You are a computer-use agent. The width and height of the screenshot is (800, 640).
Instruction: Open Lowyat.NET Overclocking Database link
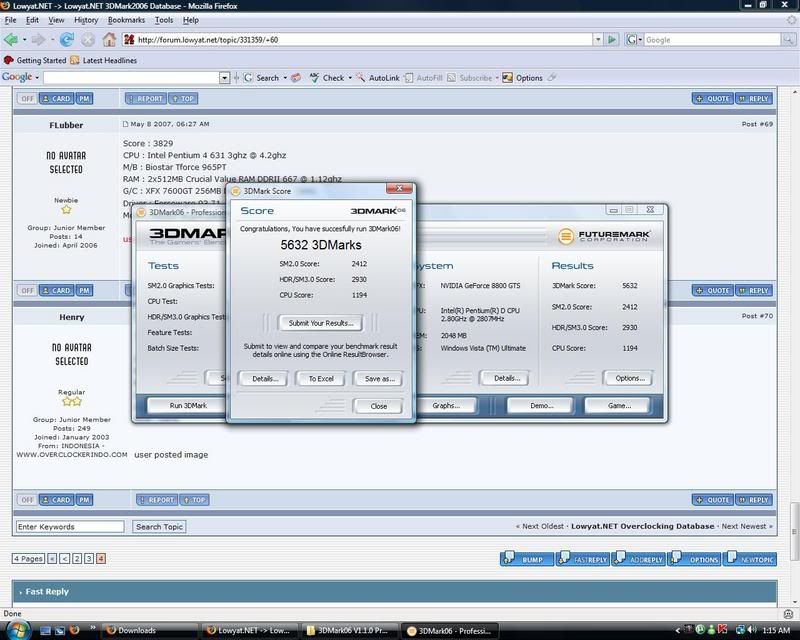pyautogui.click(x=642, y=526)
